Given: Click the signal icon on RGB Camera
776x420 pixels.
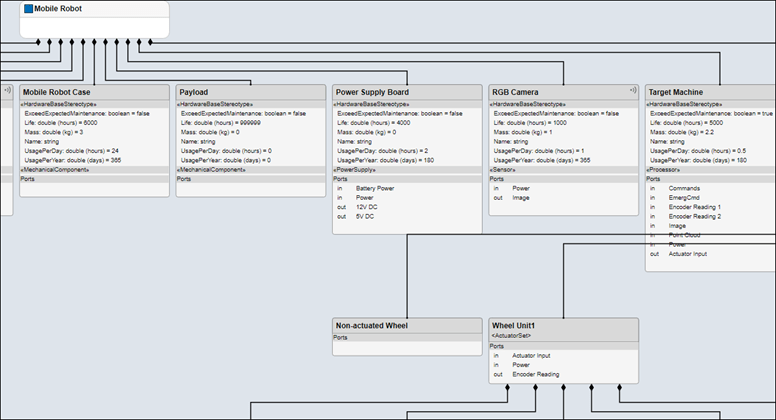Looking at the screenshot, I should (633, 90).
